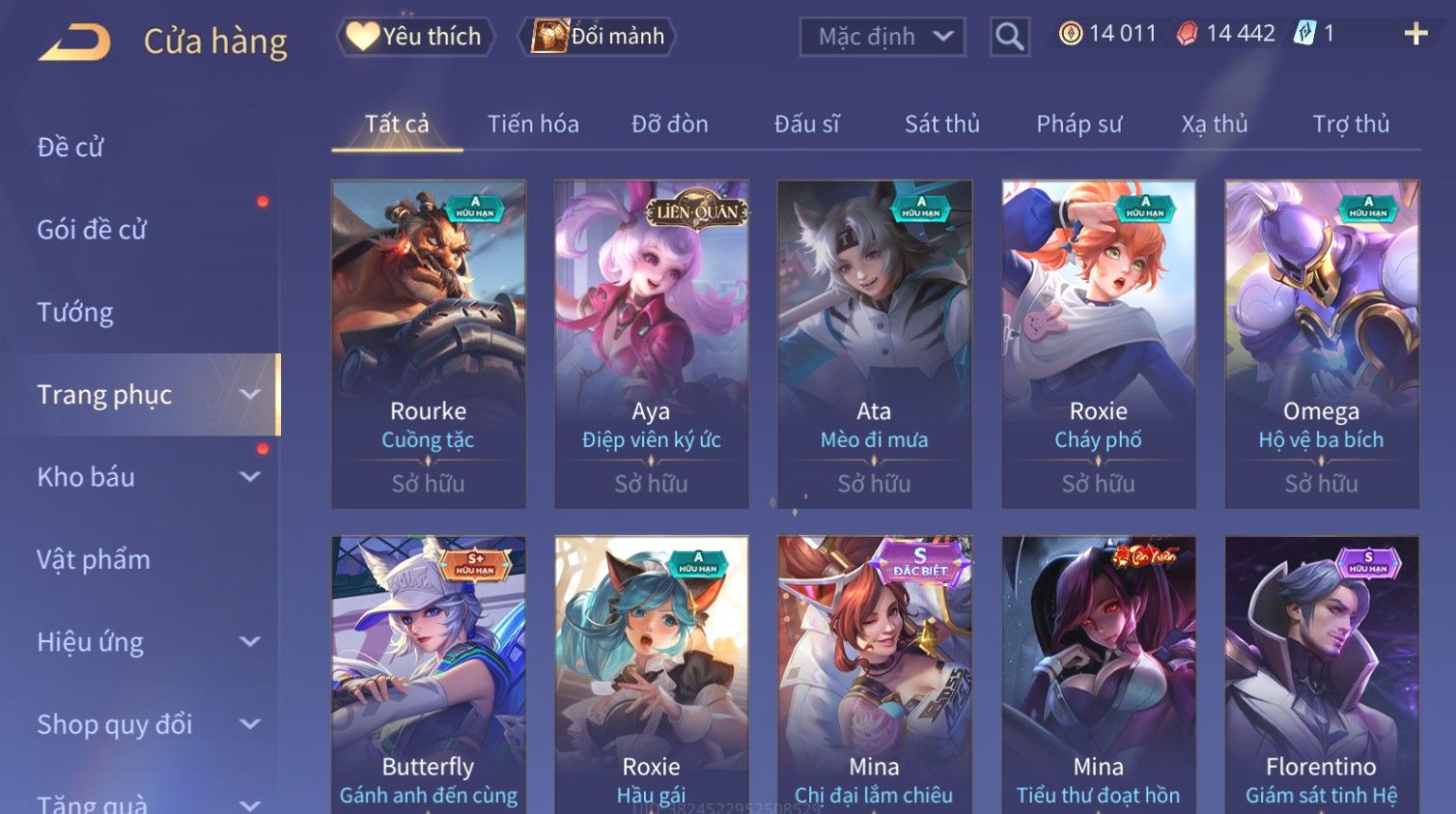The image size is (1456, 814).
Task: Click the gold coin balance icon
Action: [1070, 34]
